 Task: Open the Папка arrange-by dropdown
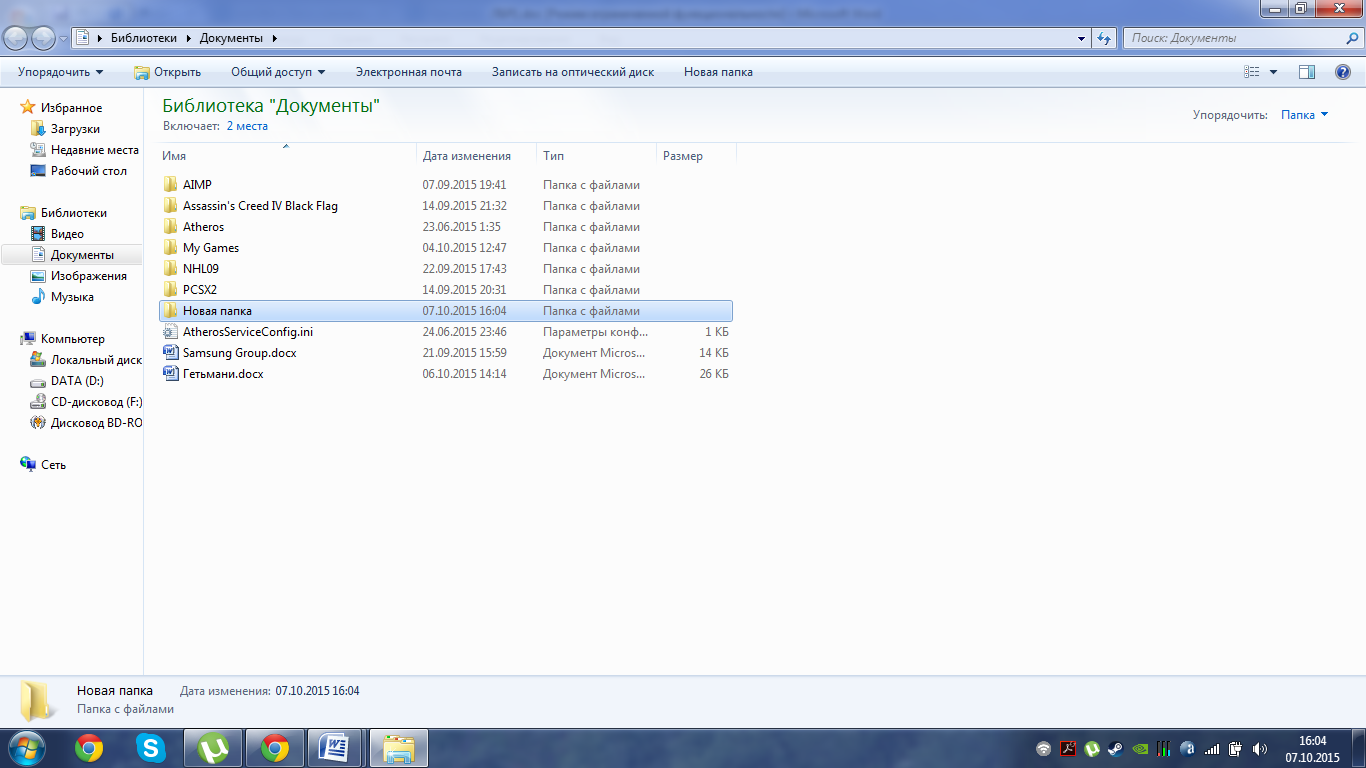click(1305, 115)
